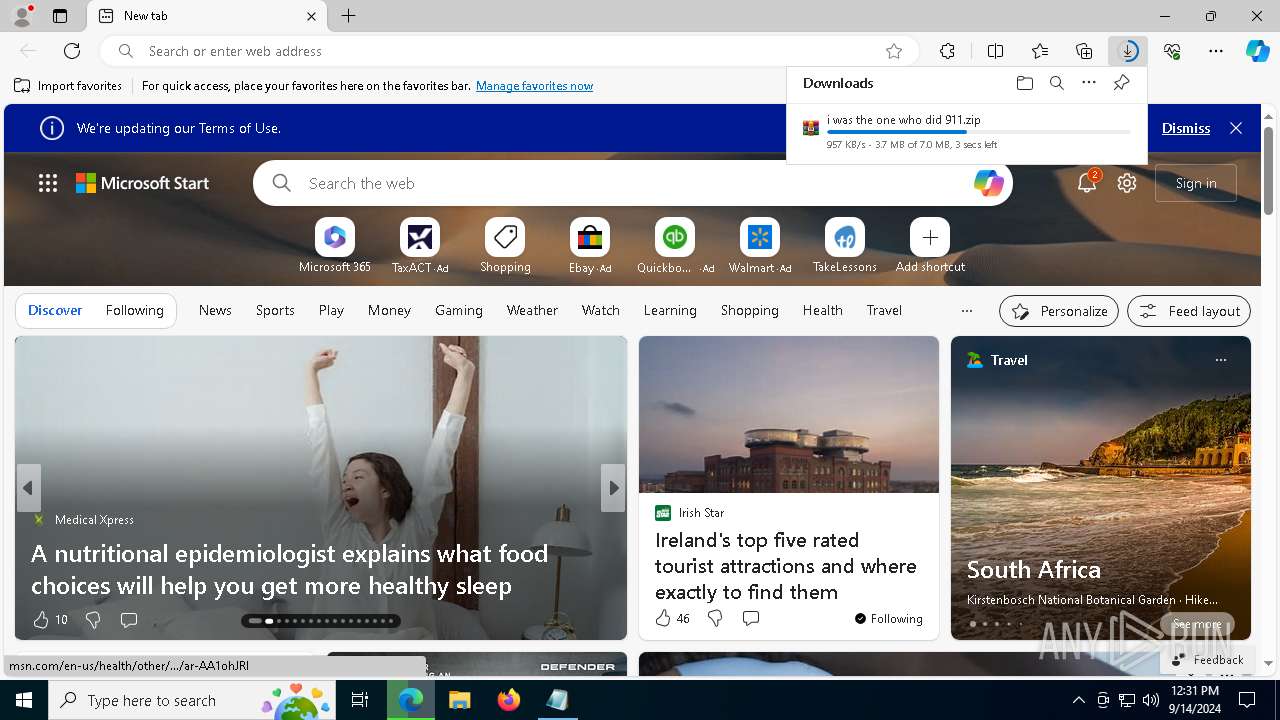Open Feed layout button
The height and width of the screenshot is (720, 1280).
(1189, 311)
